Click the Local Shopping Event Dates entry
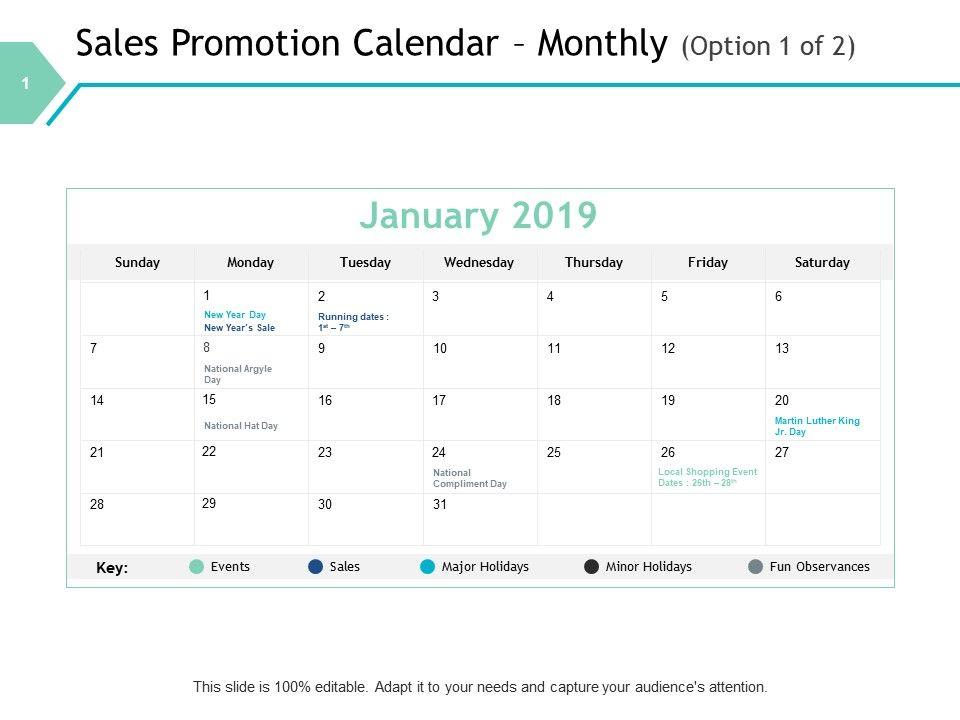Screen dimensions: 960x720 (x=707, y=477)
